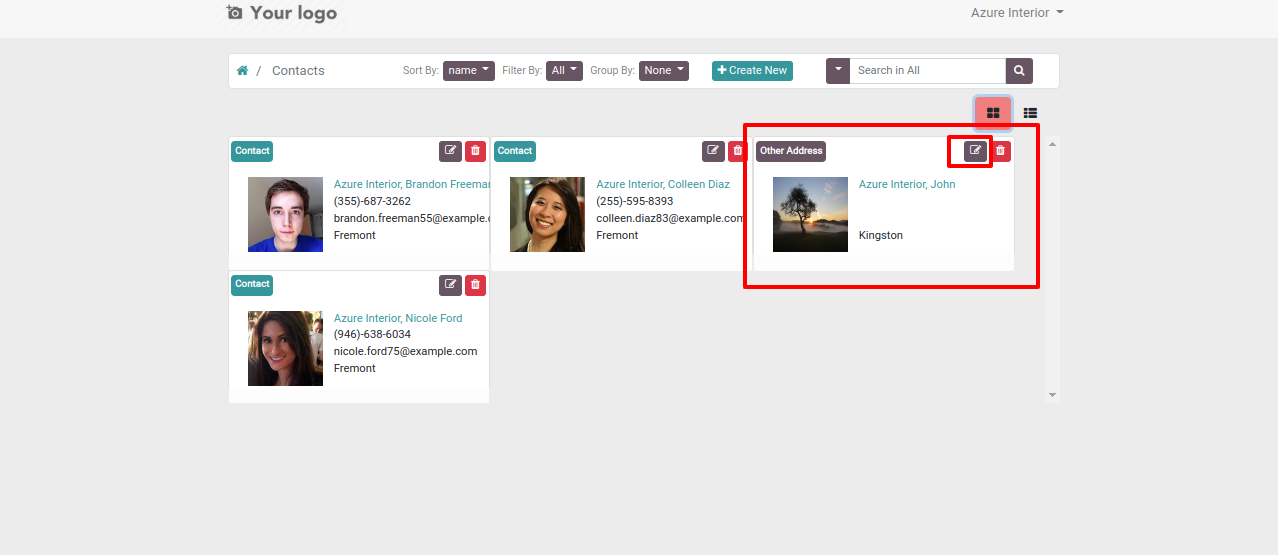
Task: Edit the Nicole Ford contact
Action: coord(450,285)
